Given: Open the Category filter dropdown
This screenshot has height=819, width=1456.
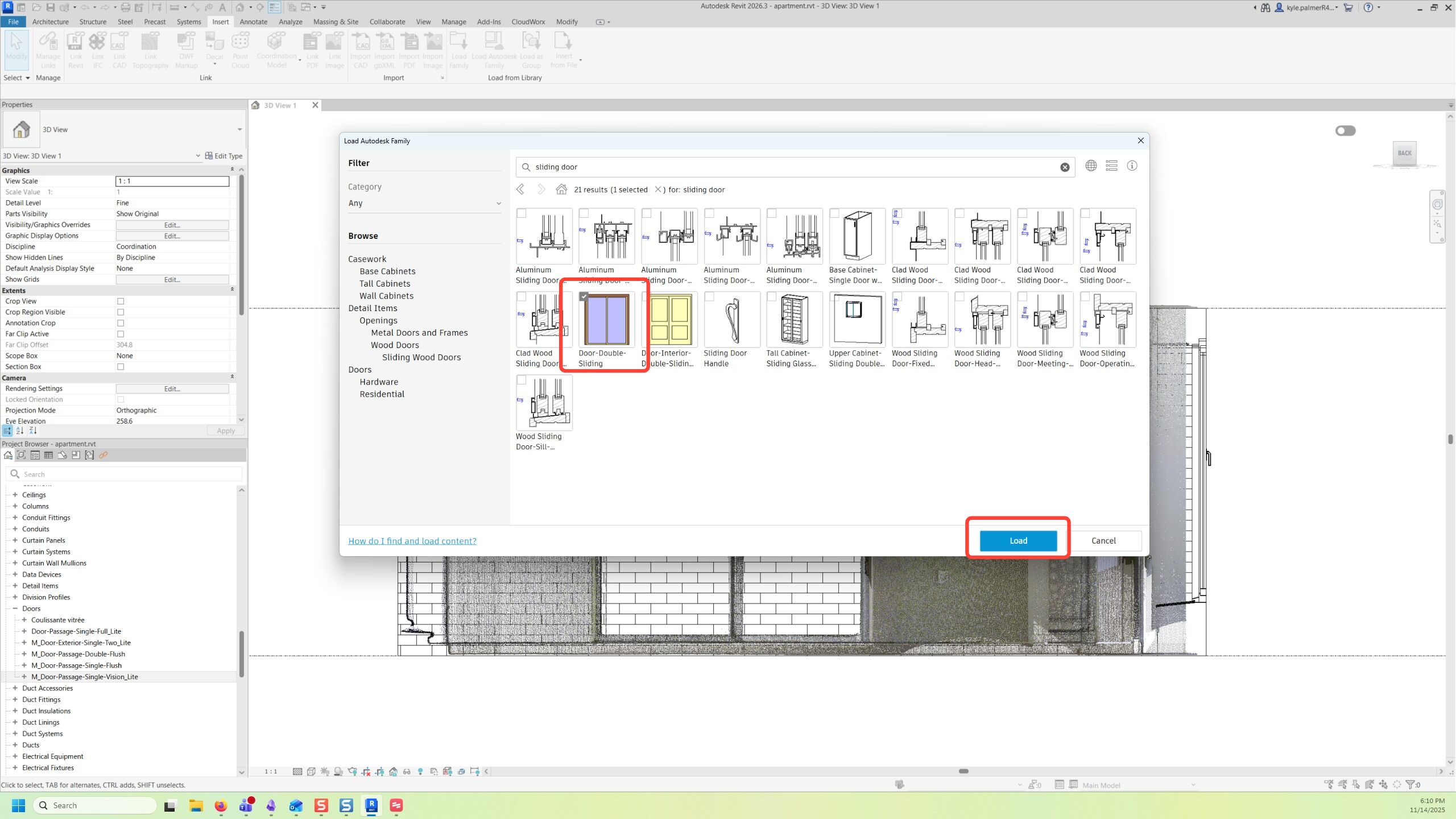Looking at the screenshot, I should pyautogui.click(x=424, y=203).
